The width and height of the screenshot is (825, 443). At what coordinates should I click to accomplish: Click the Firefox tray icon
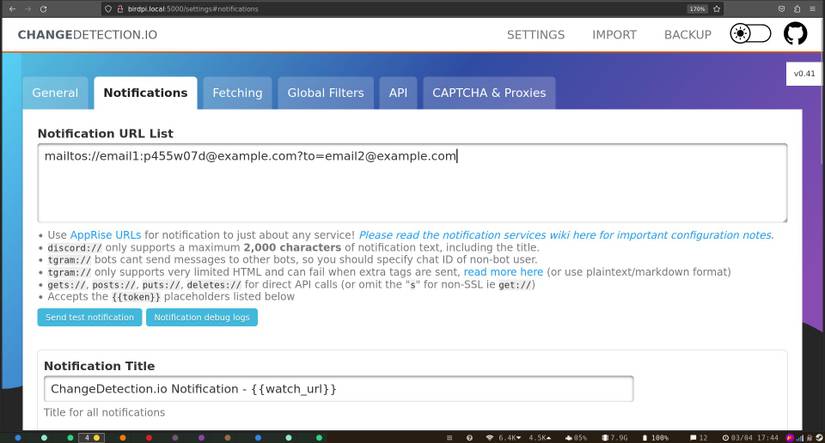tap(790, 438)
